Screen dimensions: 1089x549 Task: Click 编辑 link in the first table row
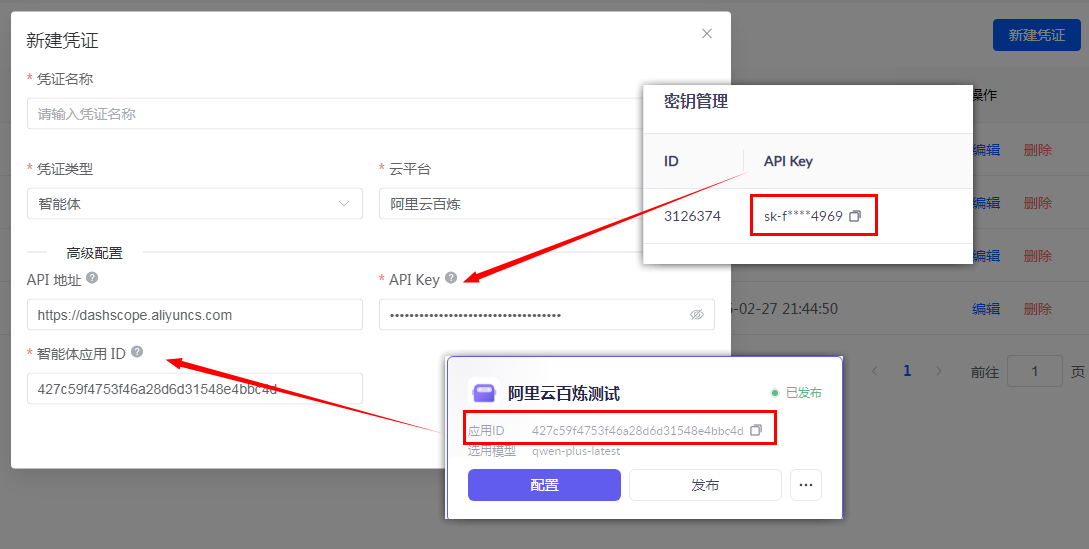(986, 150)
